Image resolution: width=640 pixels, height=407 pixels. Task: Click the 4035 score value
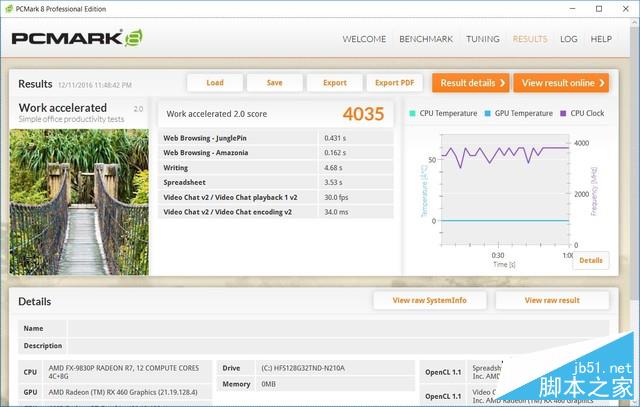363,114
